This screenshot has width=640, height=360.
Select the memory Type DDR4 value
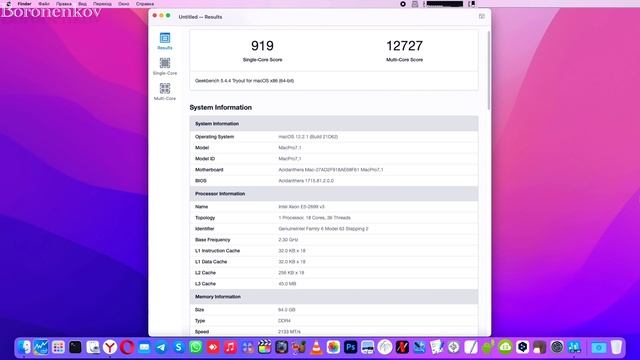(x=284, y=321)
